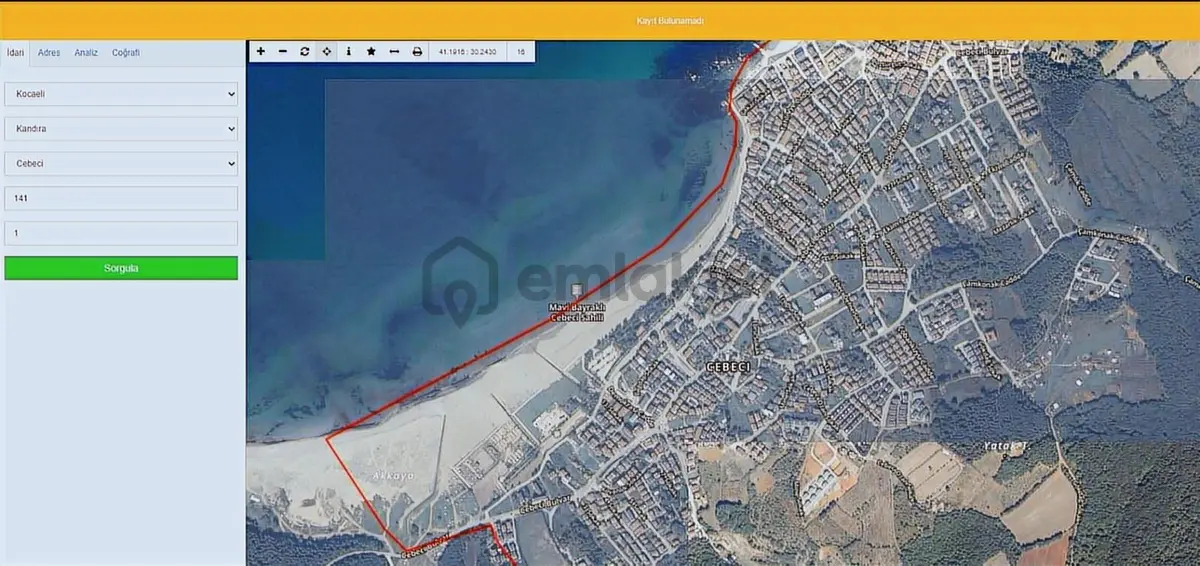Open the Analiz tab
Viewport: 1200px width, 566px height.
tap(86, 53)
